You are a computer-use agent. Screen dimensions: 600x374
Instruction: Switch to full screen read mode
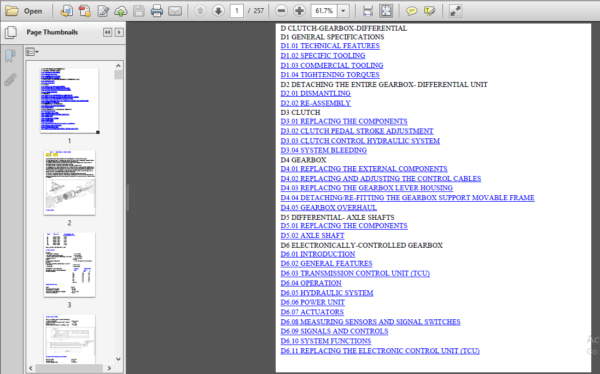(x=455, y=11)
